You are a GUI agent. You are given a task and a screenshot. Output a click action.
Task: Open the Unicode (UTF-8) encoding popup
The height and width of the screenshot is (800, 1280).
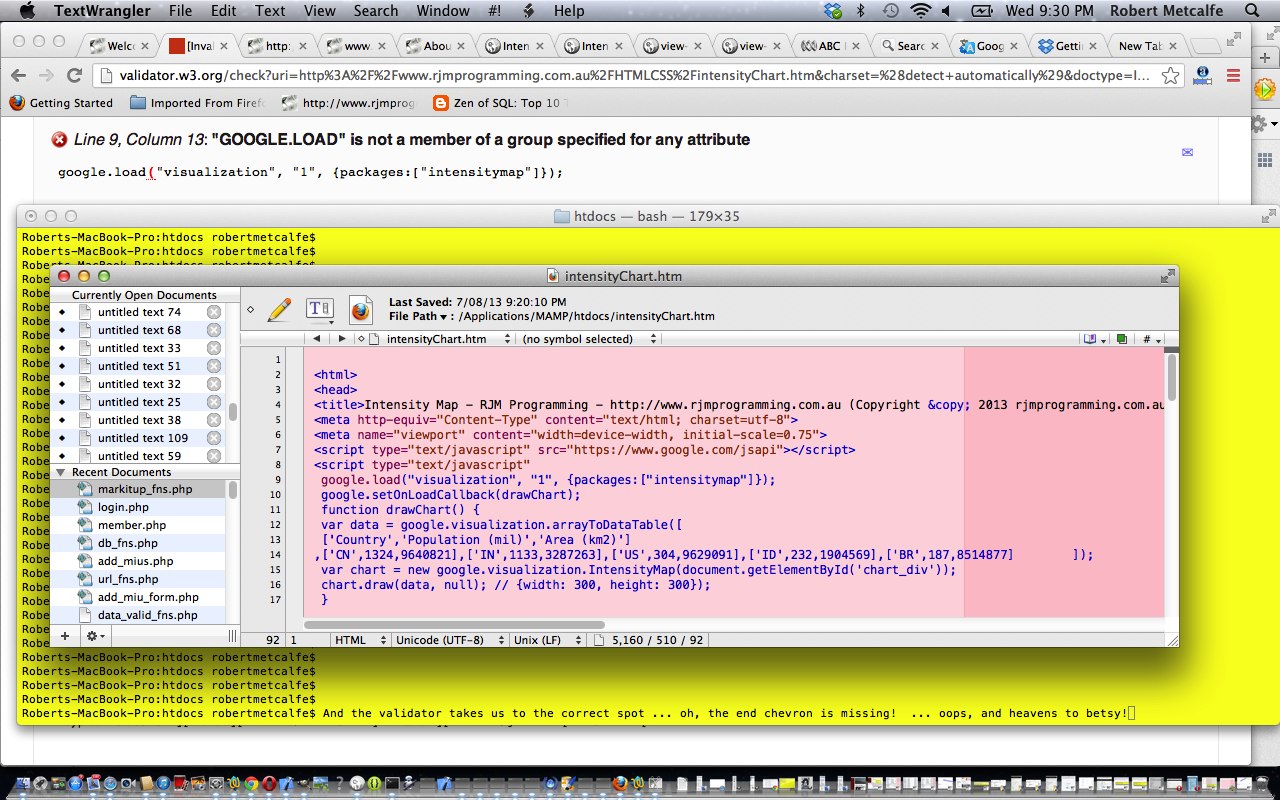[450, 640]
